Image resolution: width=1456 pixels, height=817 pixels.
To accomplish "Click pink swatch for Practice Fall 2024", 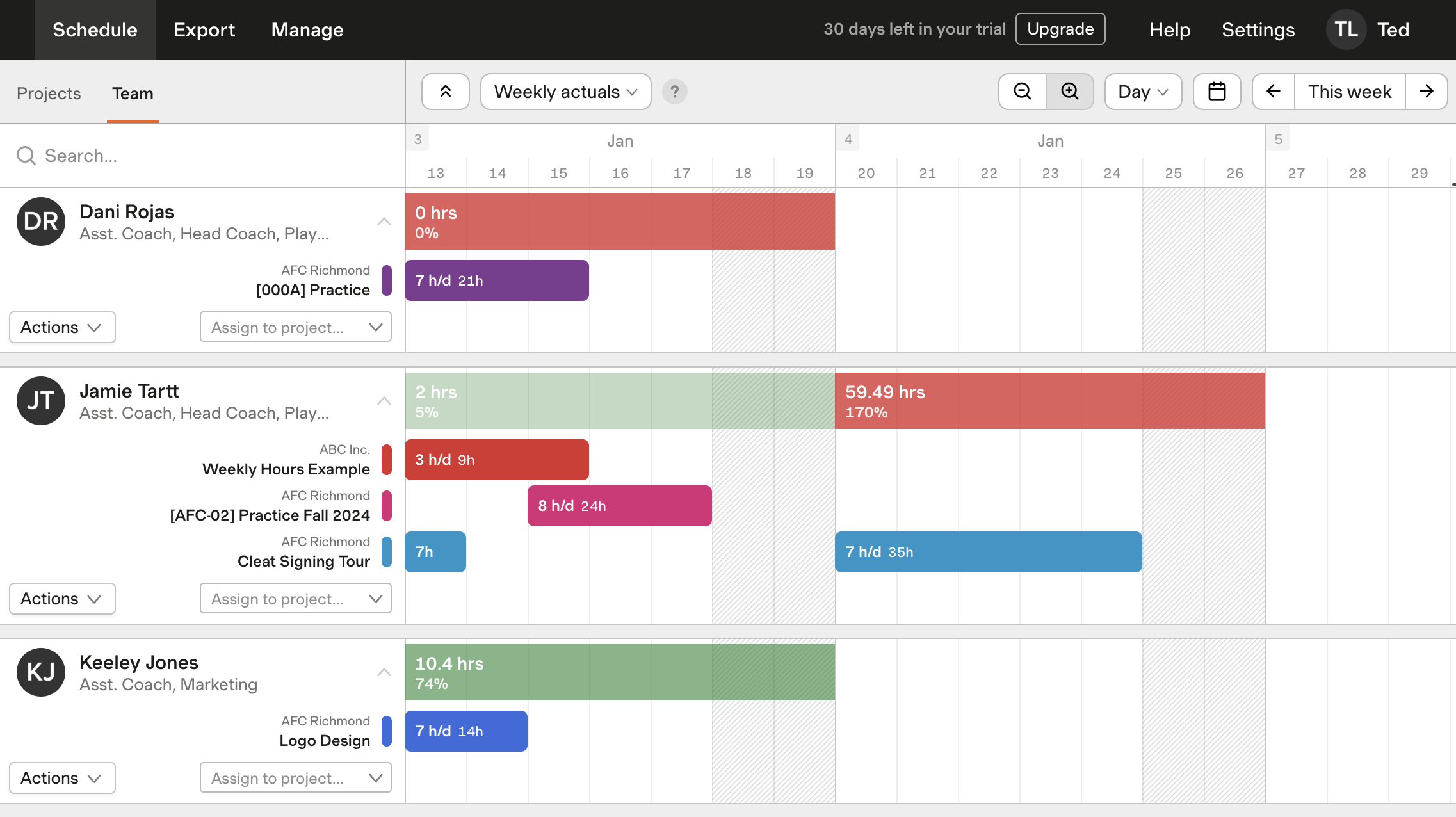I will (x=387, y=506).
